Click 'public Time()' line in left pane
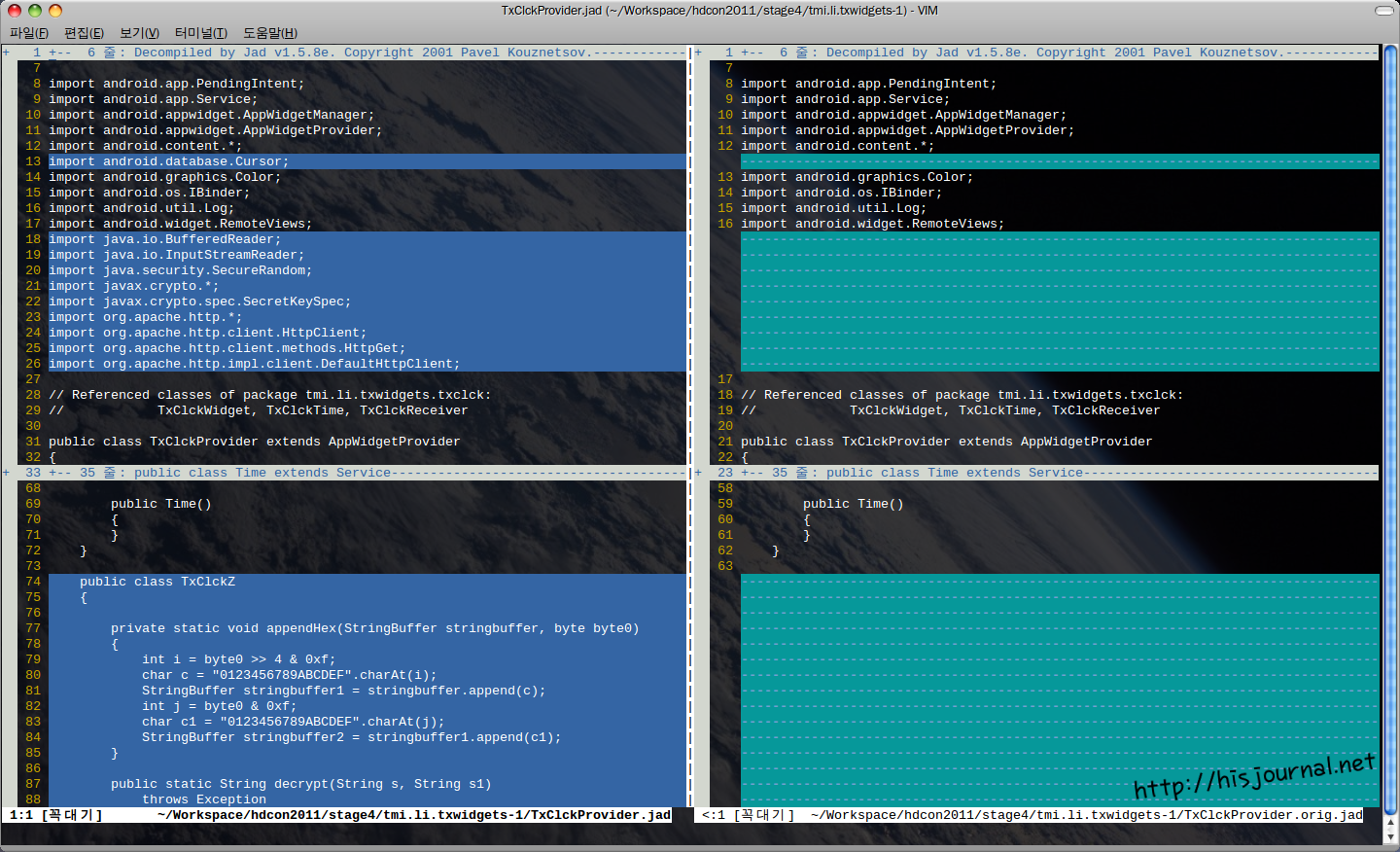 click(x=161, y=504)
